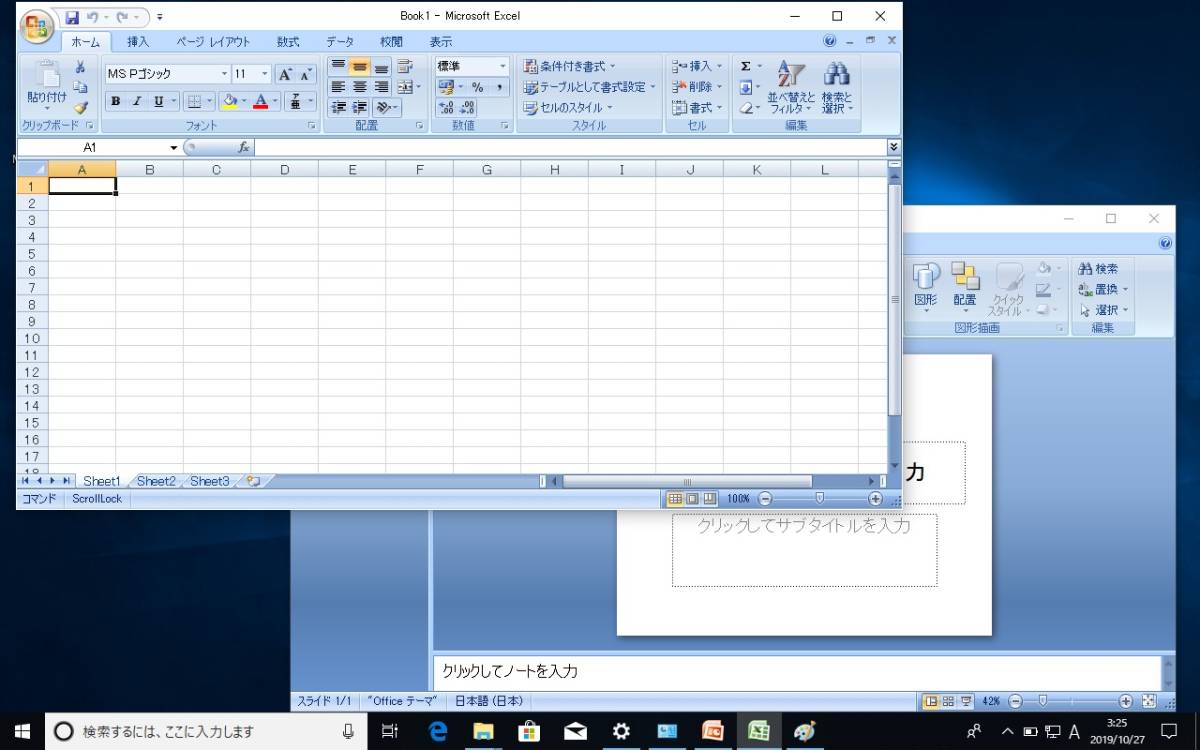Toggle Center text alignment
This screenshot has width=1200, height=750.
[359, 87]
